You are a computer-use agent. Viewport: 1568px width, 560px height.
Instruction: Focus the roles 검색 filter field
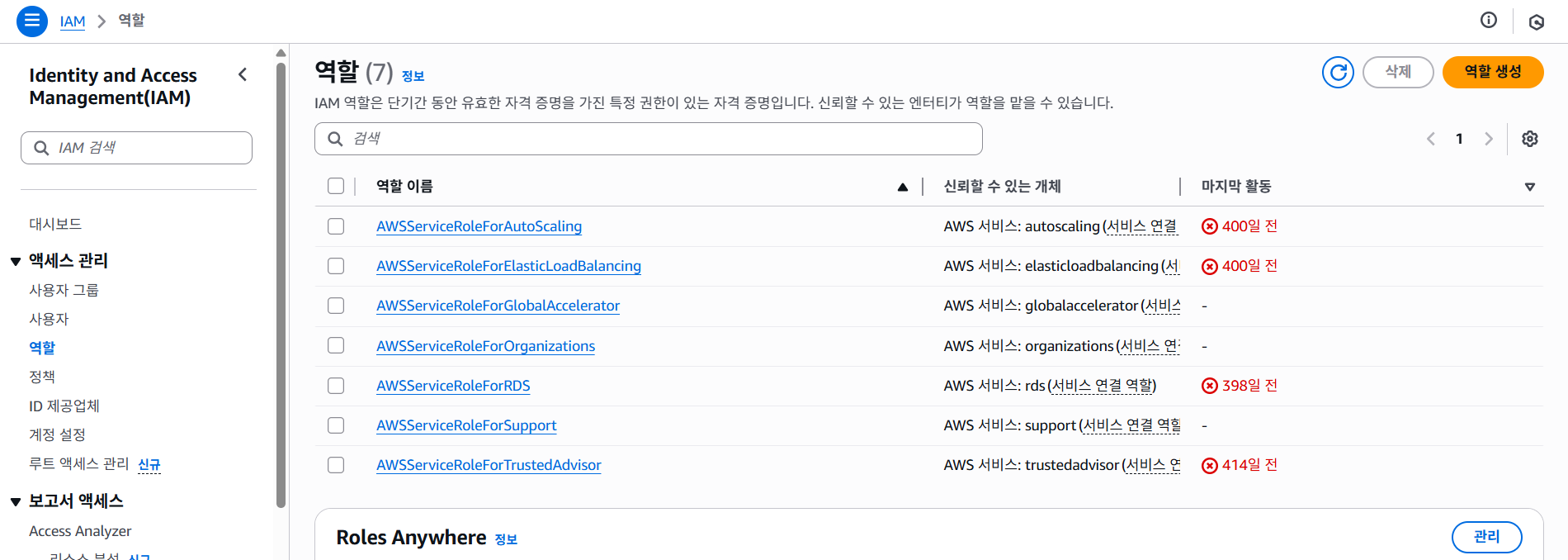click(648, 139)
